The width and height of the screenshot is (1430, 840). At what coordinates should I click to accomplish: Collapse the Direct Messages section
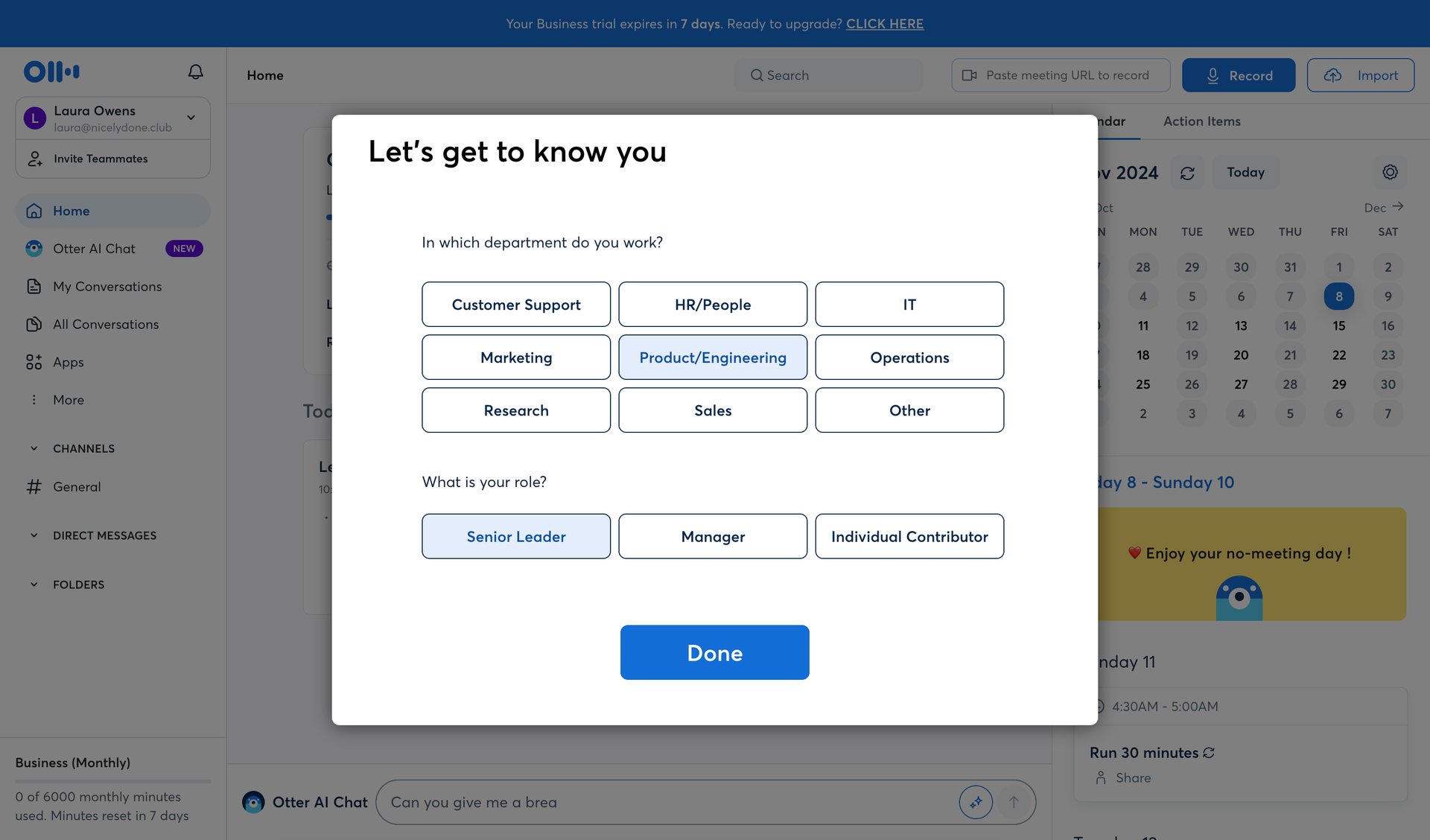(x=34, y=535)
